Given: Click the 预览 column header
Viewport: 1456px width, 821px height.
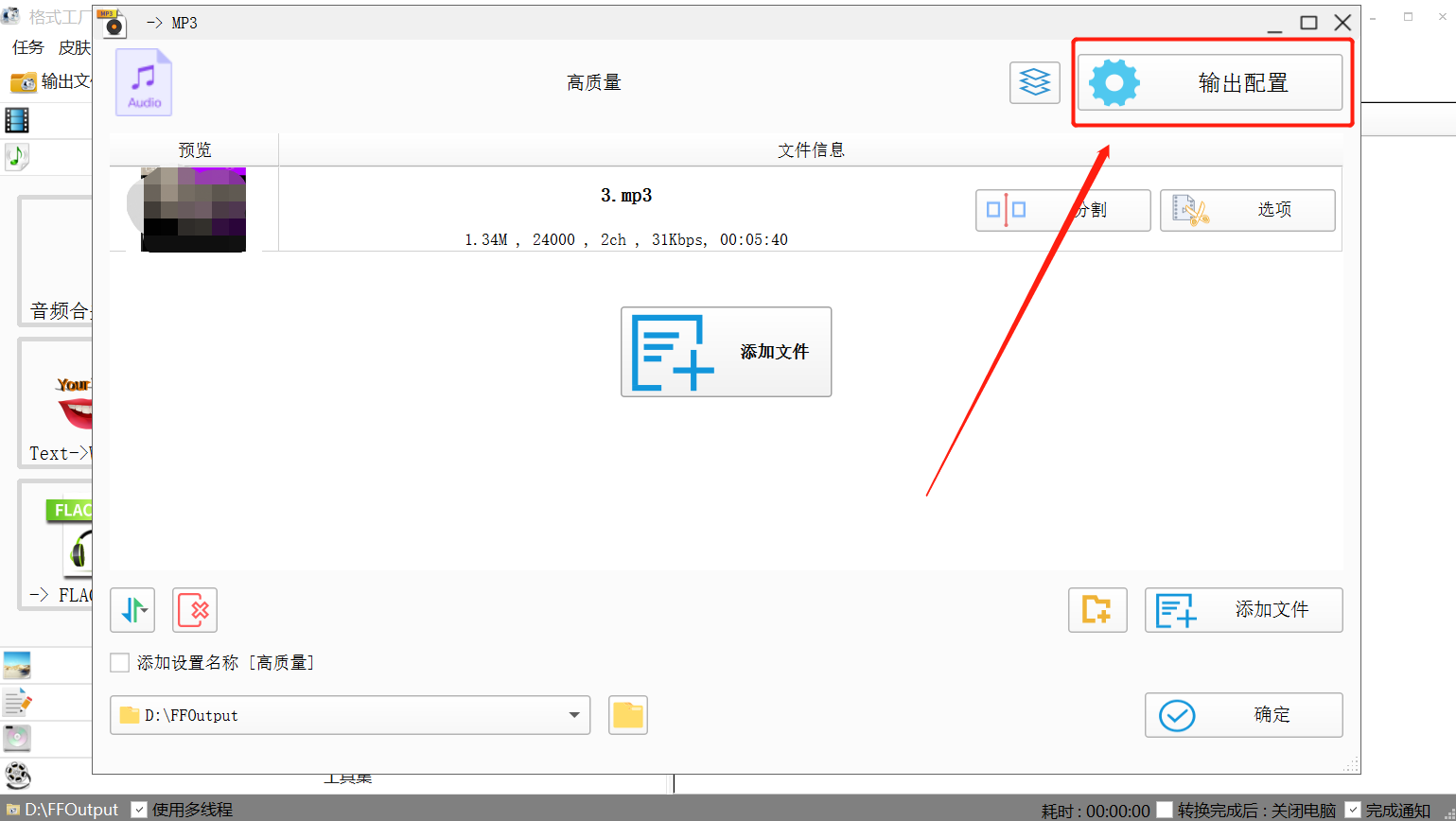Looking at the screenshot, I should (x=195, y=149).
